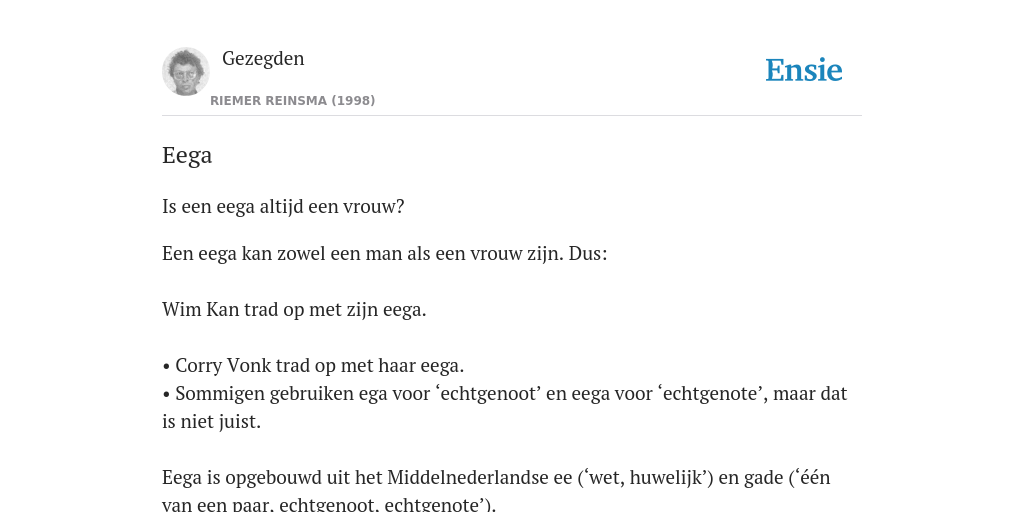Open the Ensie logo link
Screen dimensions: 1024x512
(x=803, y=70)
